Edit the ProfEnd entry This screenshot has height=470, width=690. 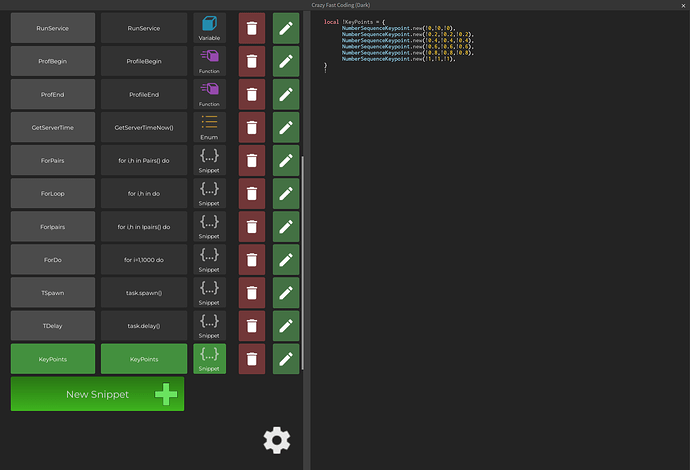coord(286,94)
